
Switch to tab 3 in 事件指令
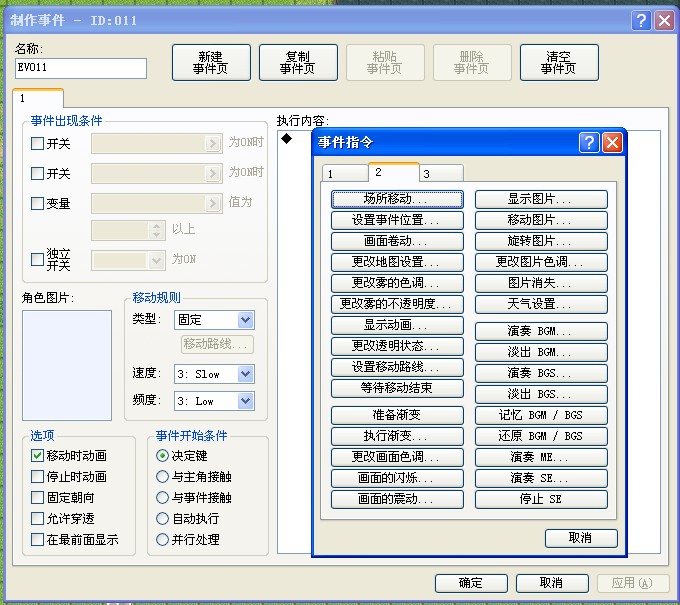point(441,174)
